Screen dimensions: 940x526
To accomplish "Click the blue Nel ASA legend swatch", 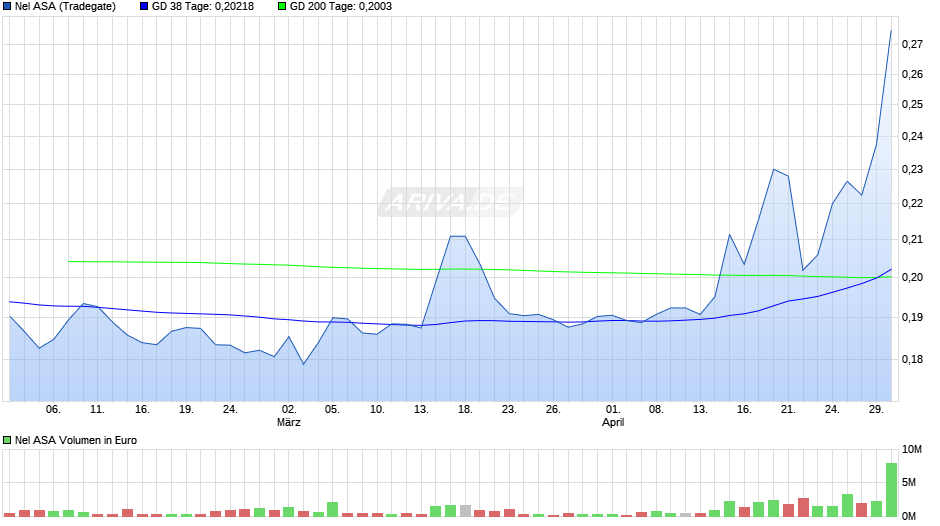I will point(7,7).
